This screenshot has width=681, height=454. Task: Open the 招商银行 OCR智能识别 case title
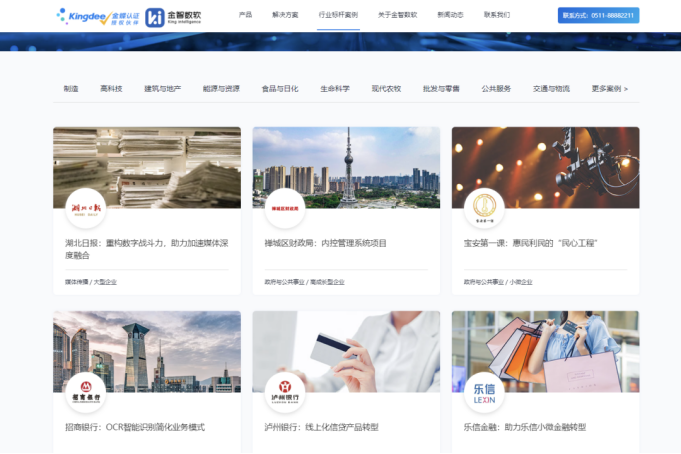click(135, 427)
